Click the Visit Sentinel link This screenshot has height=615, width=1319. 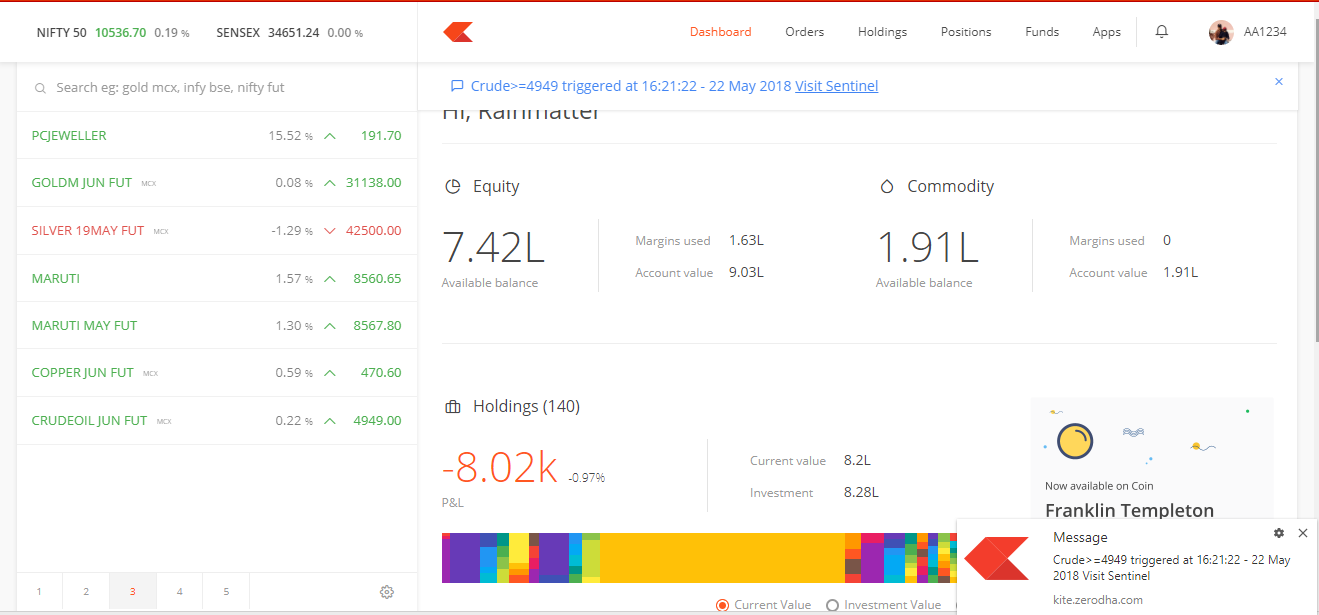coord(836,86)
